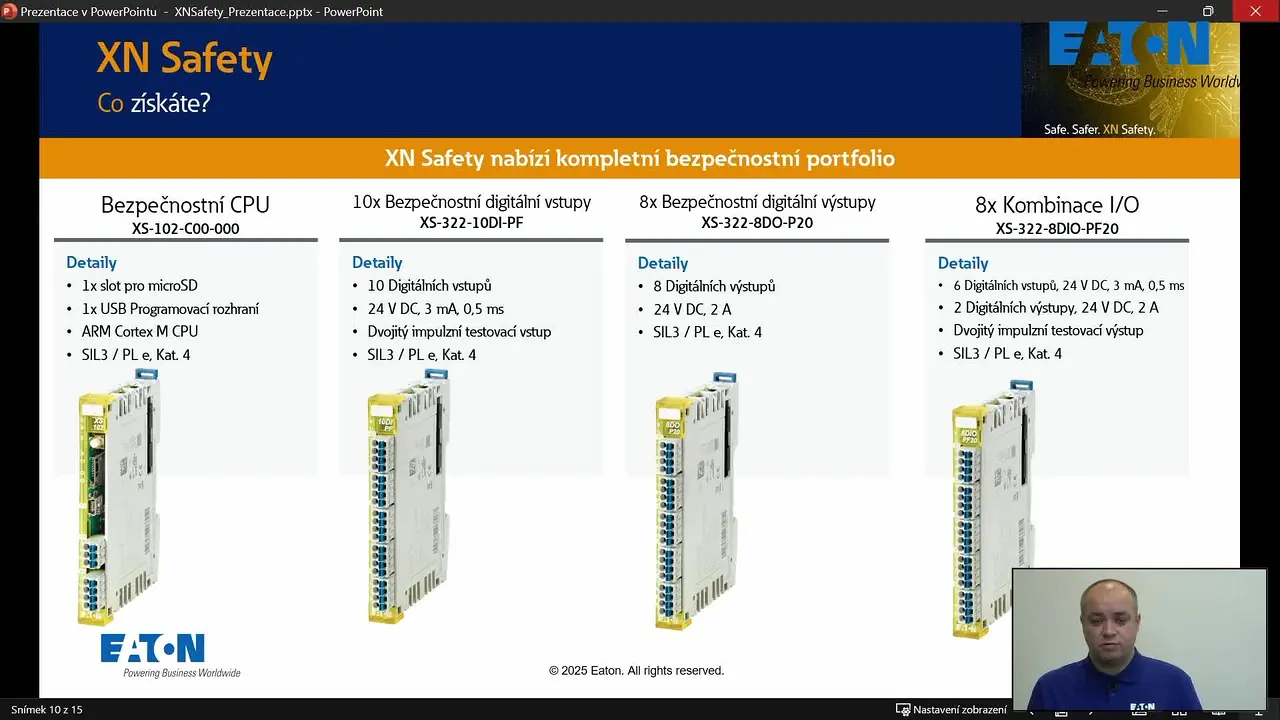This screenshot has width=1280, height=720.
Task: Click the XN Safety slide title
Action: (184, 59)
